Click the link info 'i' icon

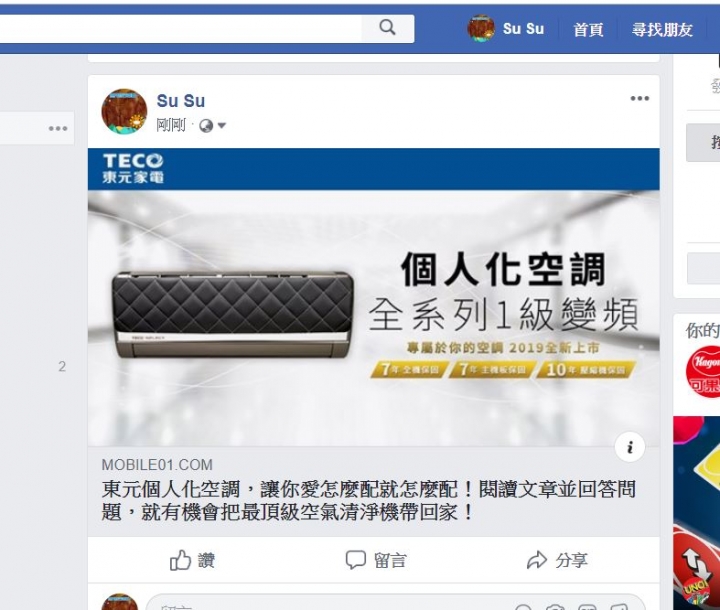click(630, 447)
